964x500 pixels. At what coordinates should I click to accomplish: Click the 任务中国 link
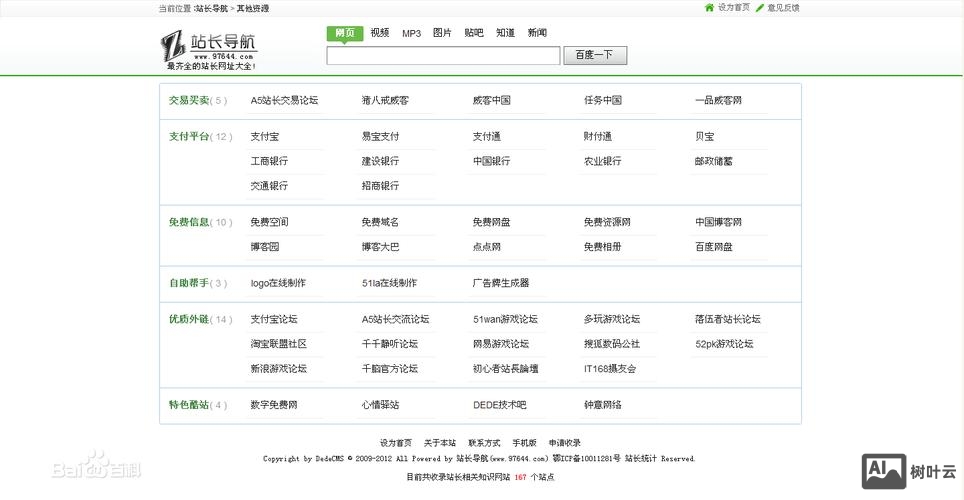coord(602,100)
